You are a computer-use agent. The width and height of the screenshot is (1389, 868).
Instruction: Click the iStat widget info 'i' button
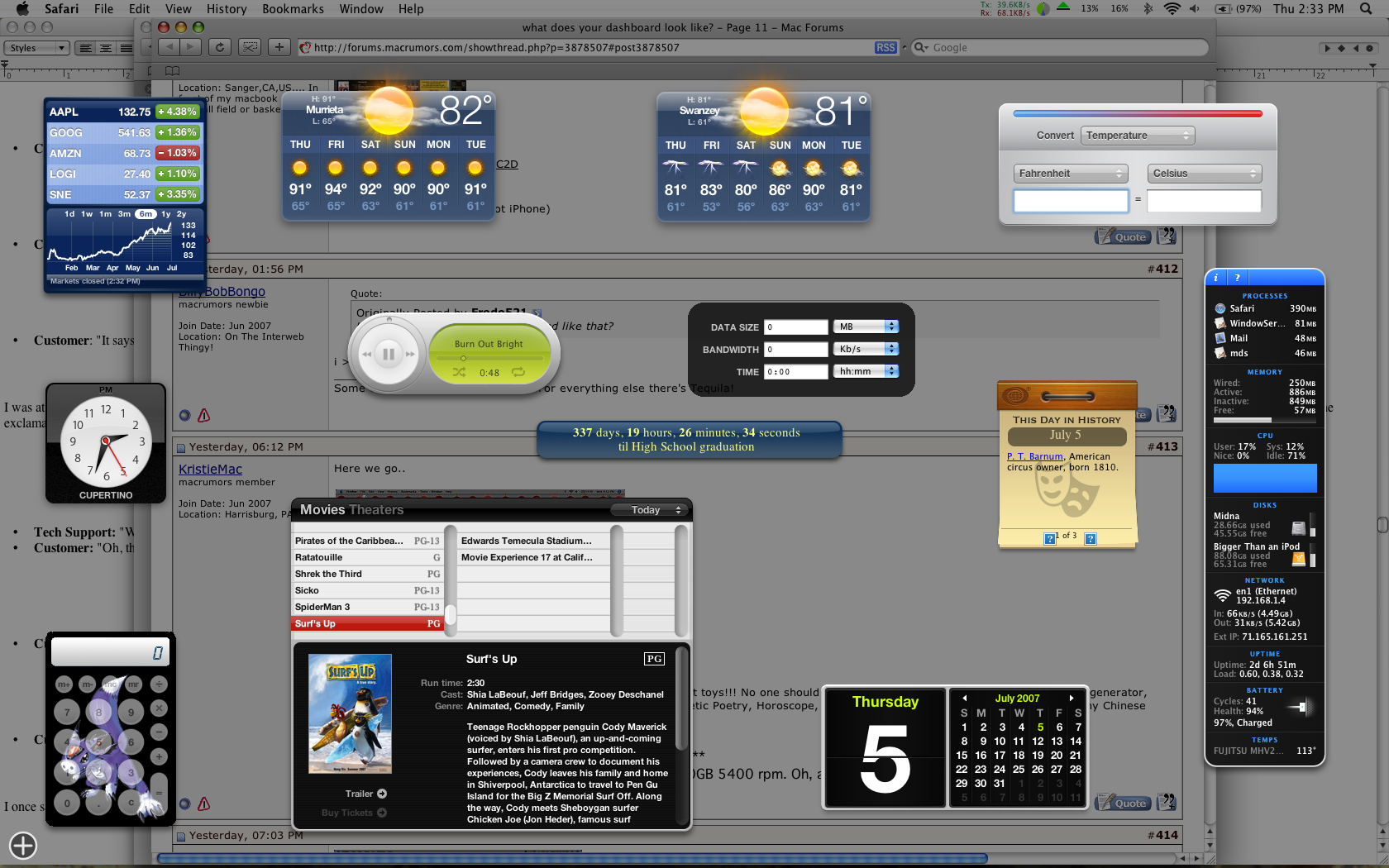1216,278
